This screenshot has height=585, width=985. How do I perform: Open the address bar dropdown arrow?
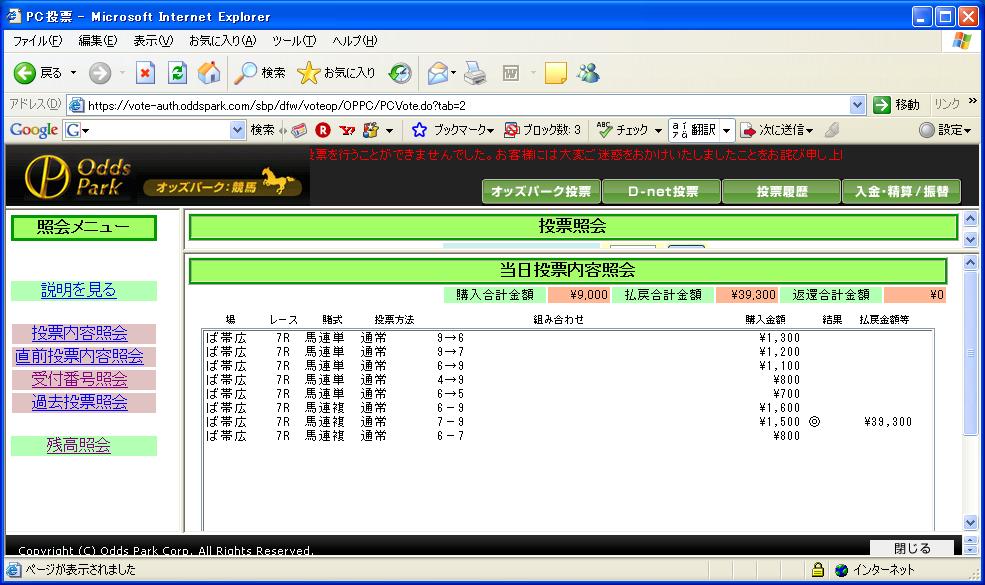[x=857, y=105]
